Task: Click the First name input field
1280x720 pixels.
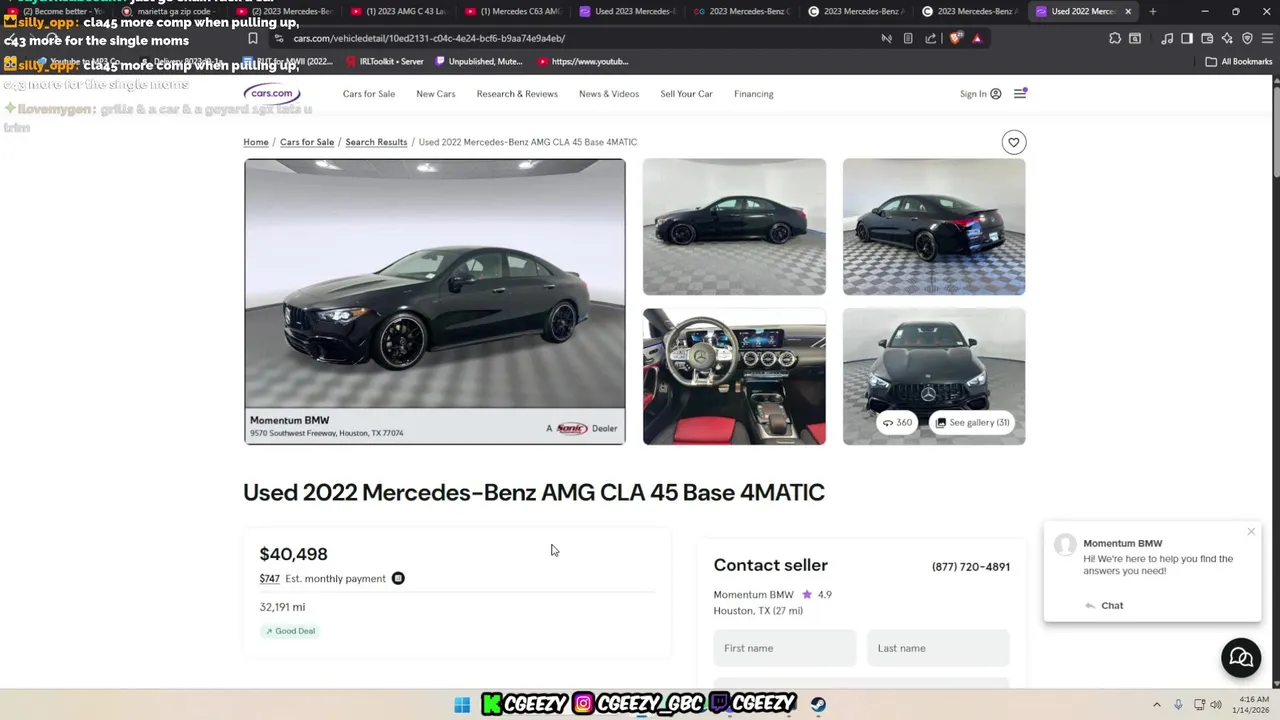Action: [x=785, y=648]
